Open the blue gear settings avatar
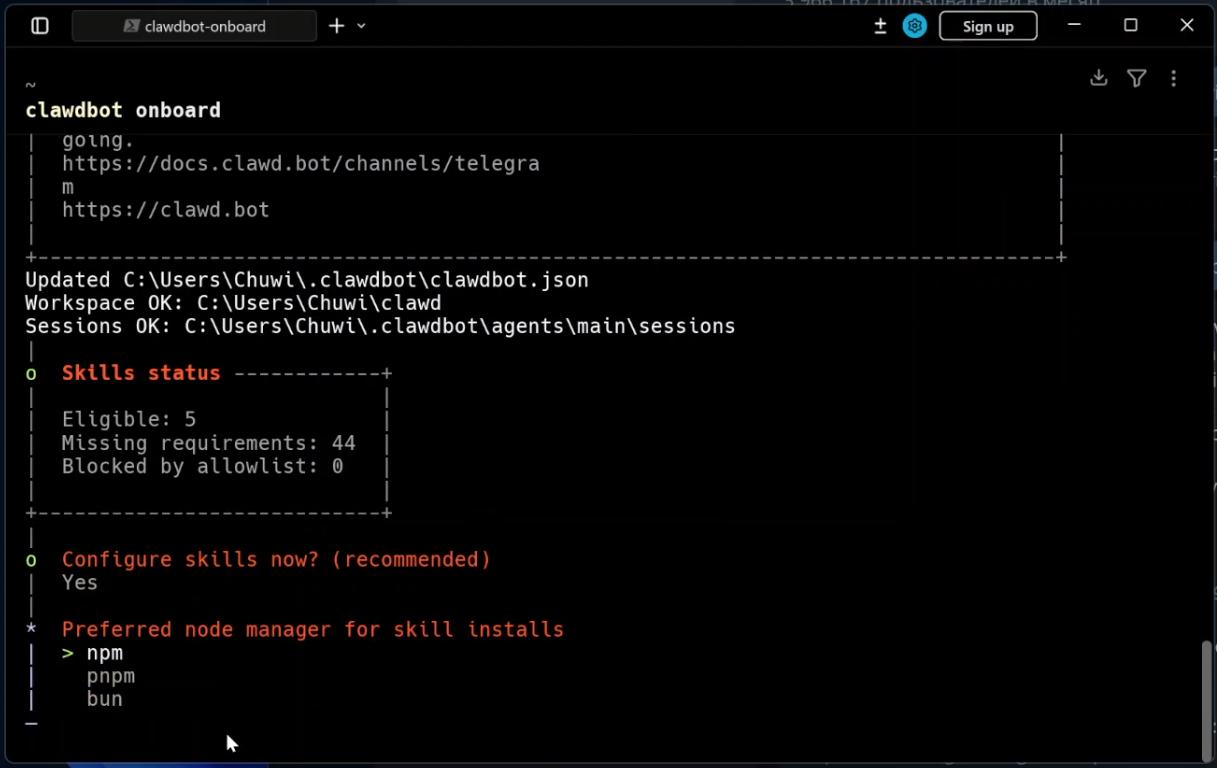Image resolution: width=1217 pixels, height=768 pixels. point(914,26)
